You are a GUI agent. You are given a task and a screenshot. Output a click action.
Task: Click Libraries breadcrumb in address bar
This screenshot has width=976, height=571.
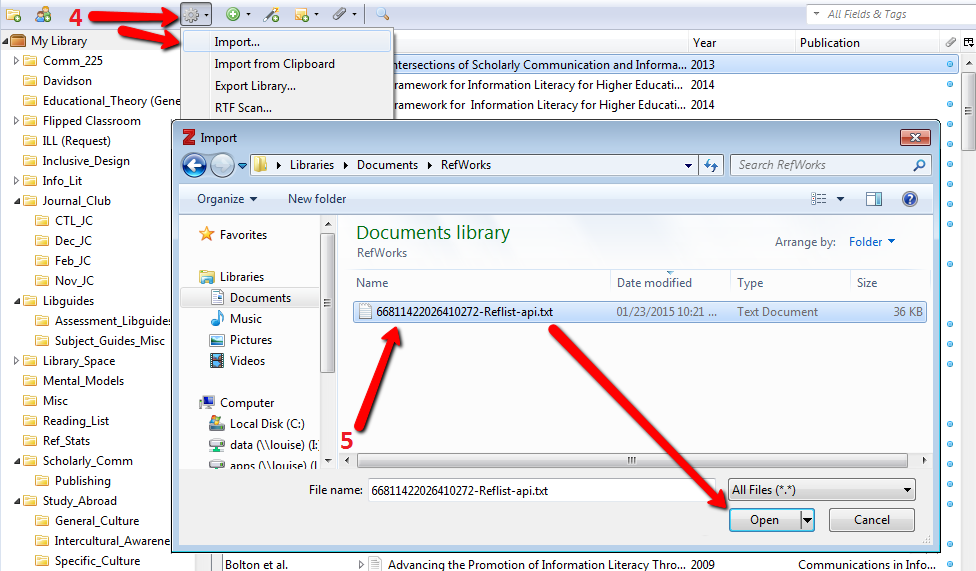point(312,165)
